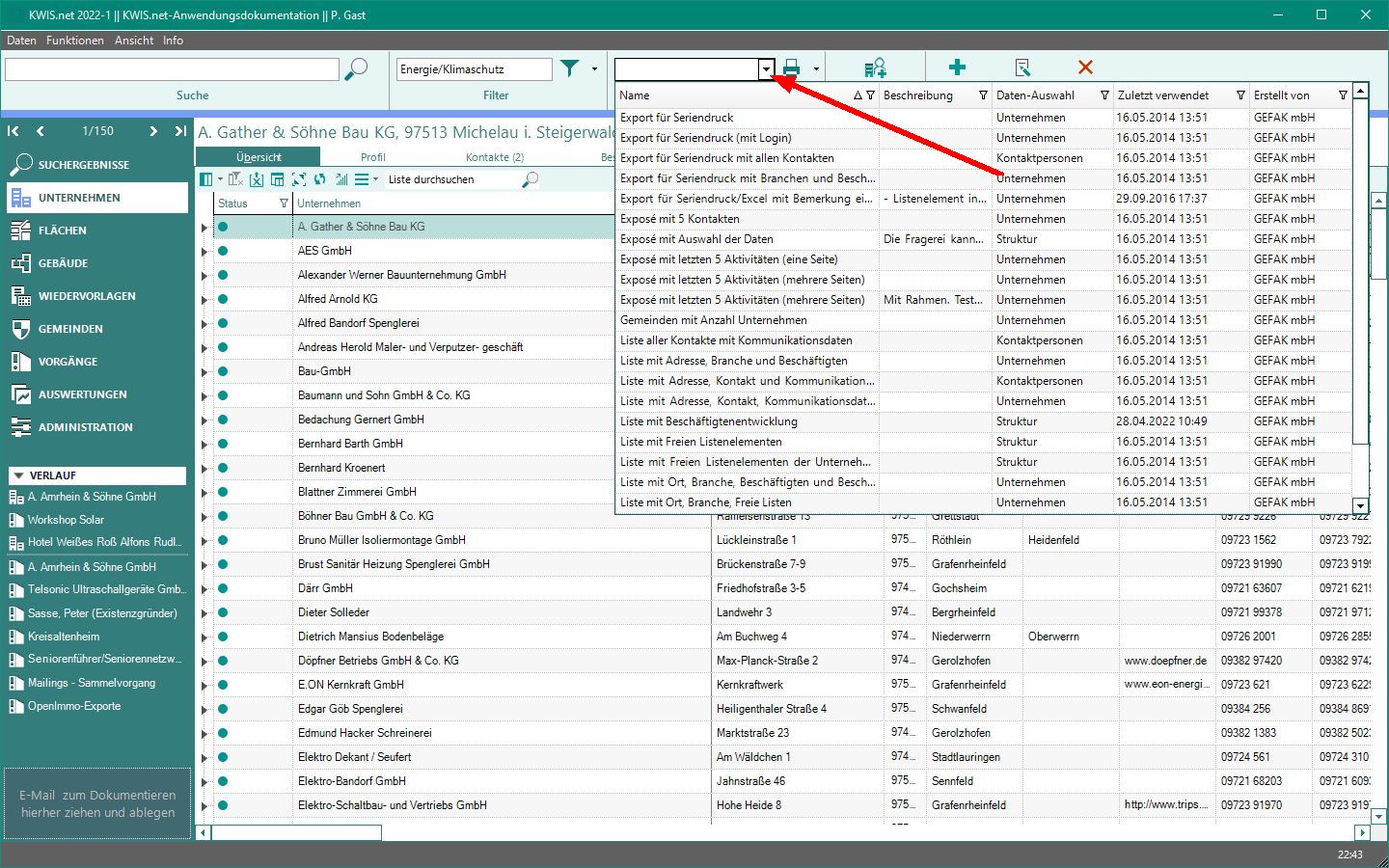Image resolution: width=1389 pixels, height=868 pixels.
Task: Open the Info menu
Action: click(173, 41)
